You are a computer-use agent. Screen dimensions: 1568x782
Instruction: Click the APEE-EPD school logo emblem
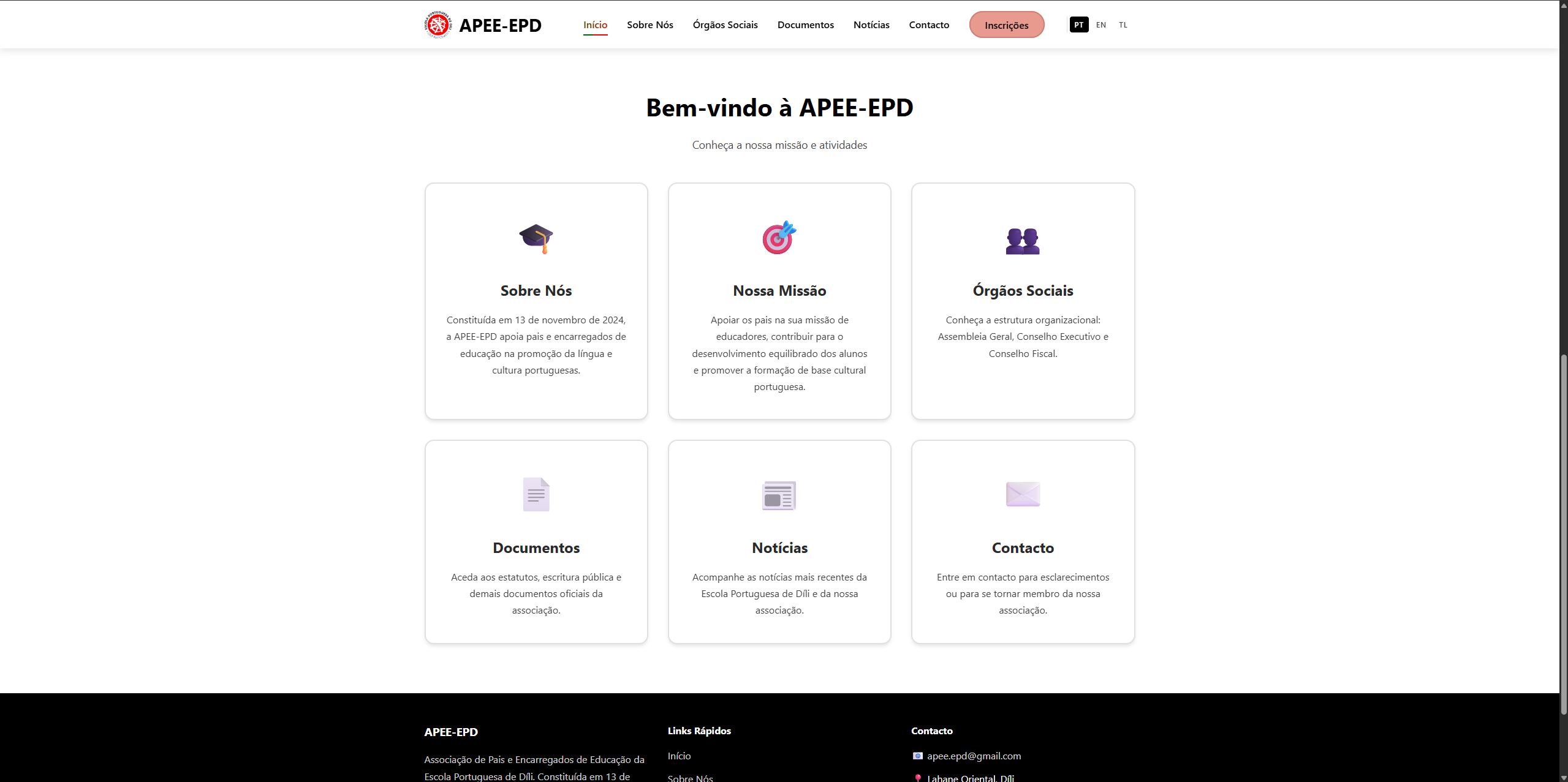[438, 24]
